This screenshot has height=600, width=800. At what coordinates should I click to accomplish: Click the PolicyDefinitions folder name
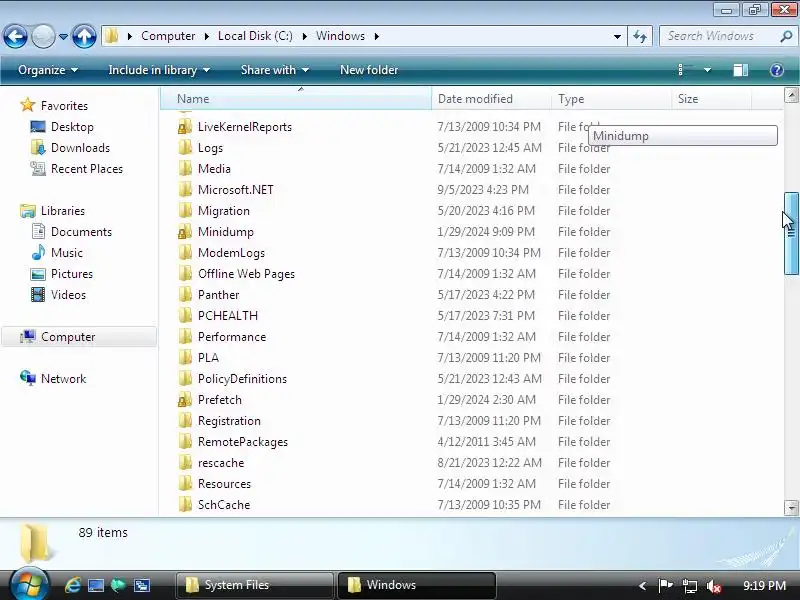[x=242, y=379]
